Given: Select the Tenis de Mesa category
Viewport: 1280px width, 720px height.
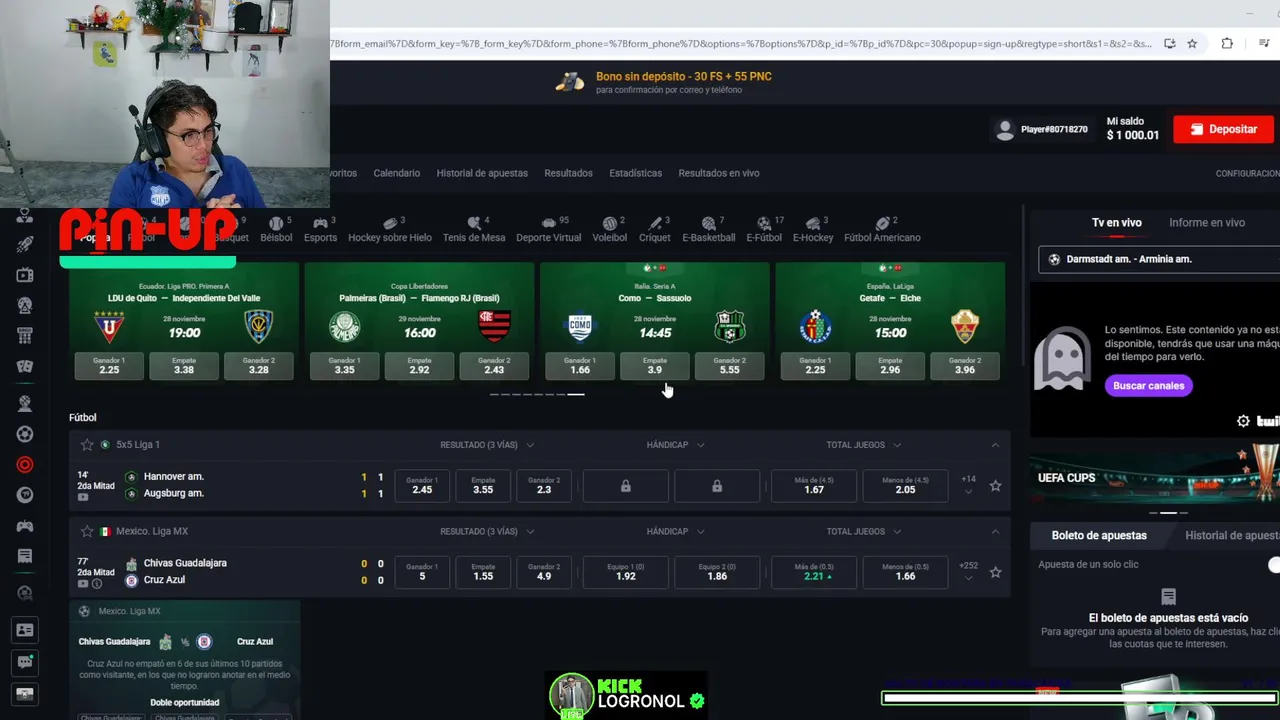Looking at the screenshot, I should [474, 229].
